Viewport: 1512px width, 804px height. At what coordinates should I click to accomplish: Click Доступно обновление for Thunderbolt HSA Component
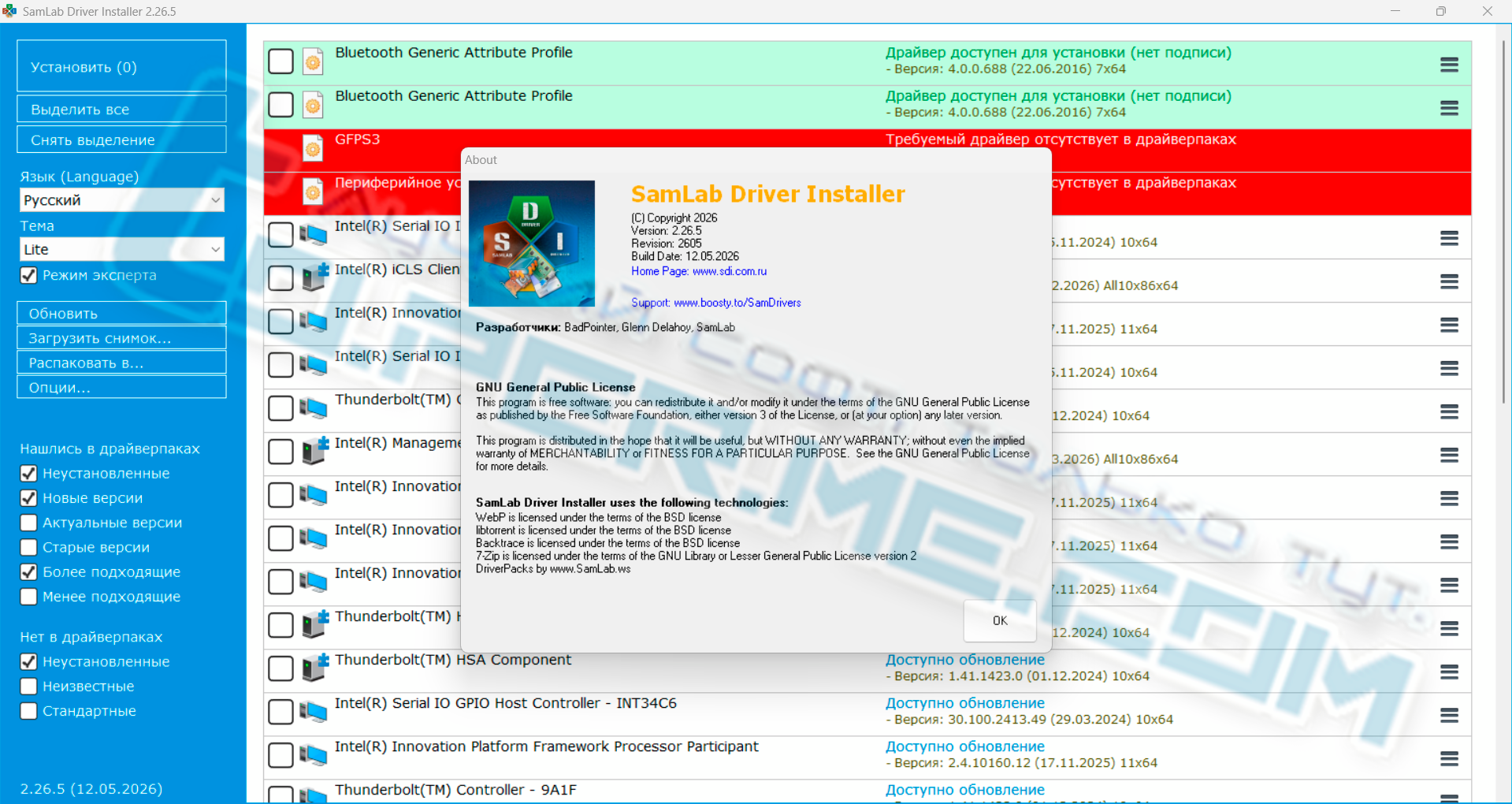point(964,660)
